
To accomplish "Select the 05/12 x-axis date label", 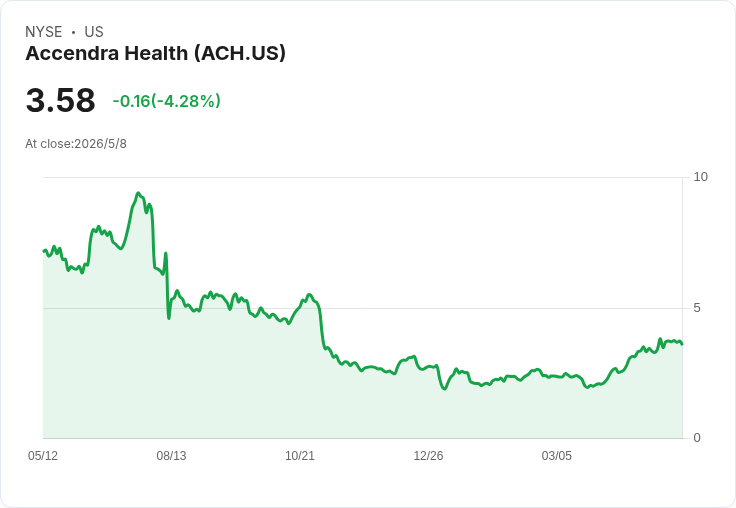I will click(x=43, y=455).
